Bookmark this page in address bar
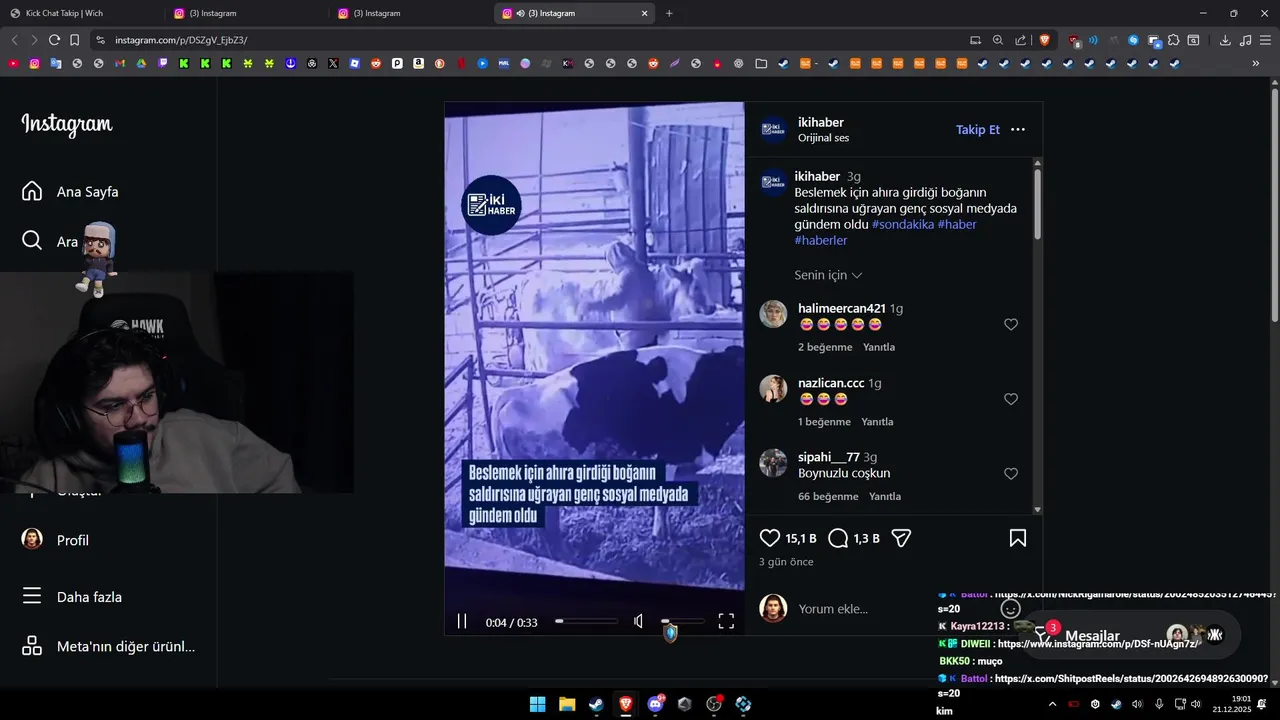Viewport: 1280px width, 720px height. pyautogui.click(x=75, y=40)
